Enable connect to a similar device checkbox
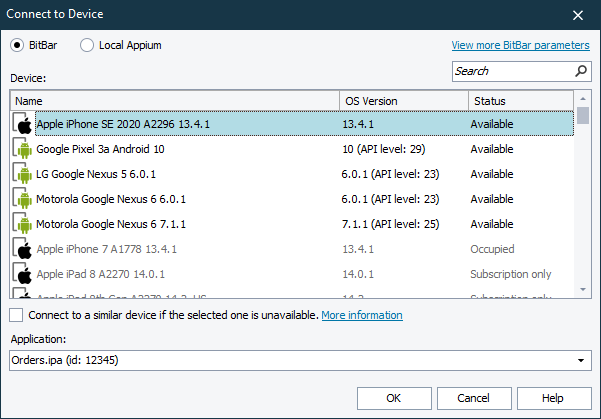This screenshot has width=601, height=419. 16,316
